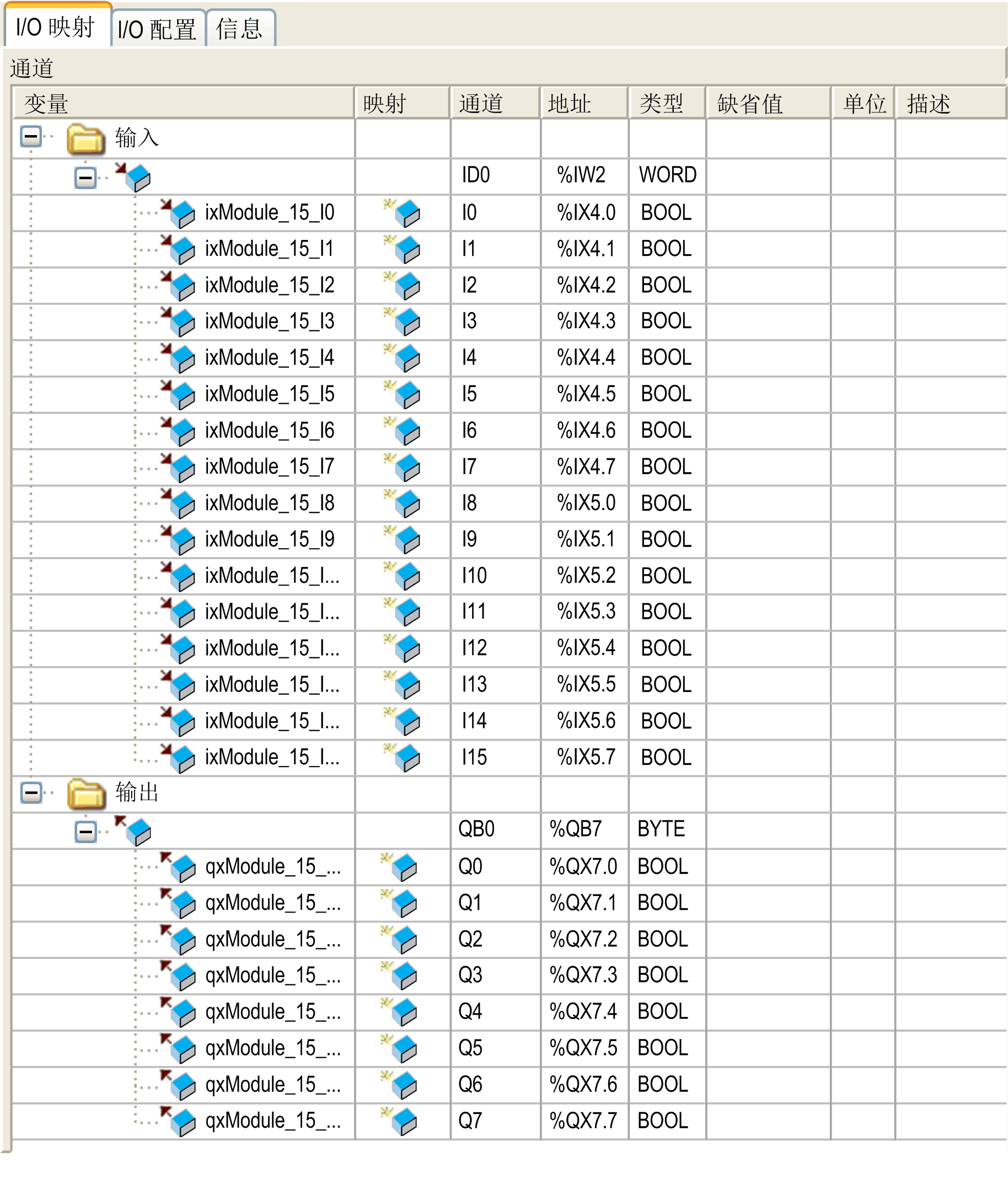
Task: Click the mapping icon for channel Q0
Action: pyautogui.click(x=400, y=867)
